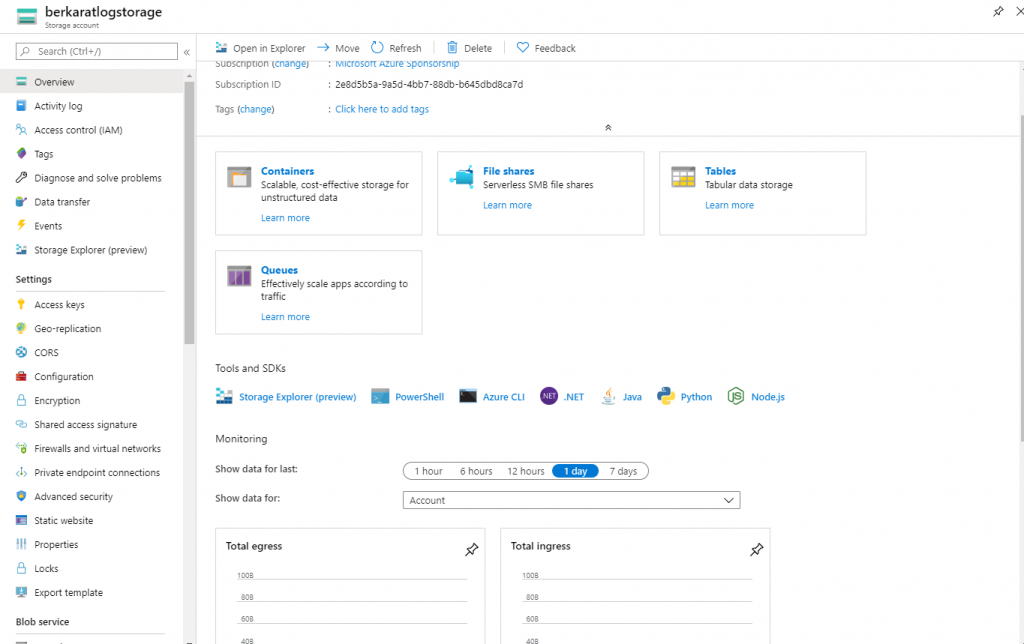Click the Geo-replication globe icon
This screenshot has height=644, width=1024.
coord(22,328)
